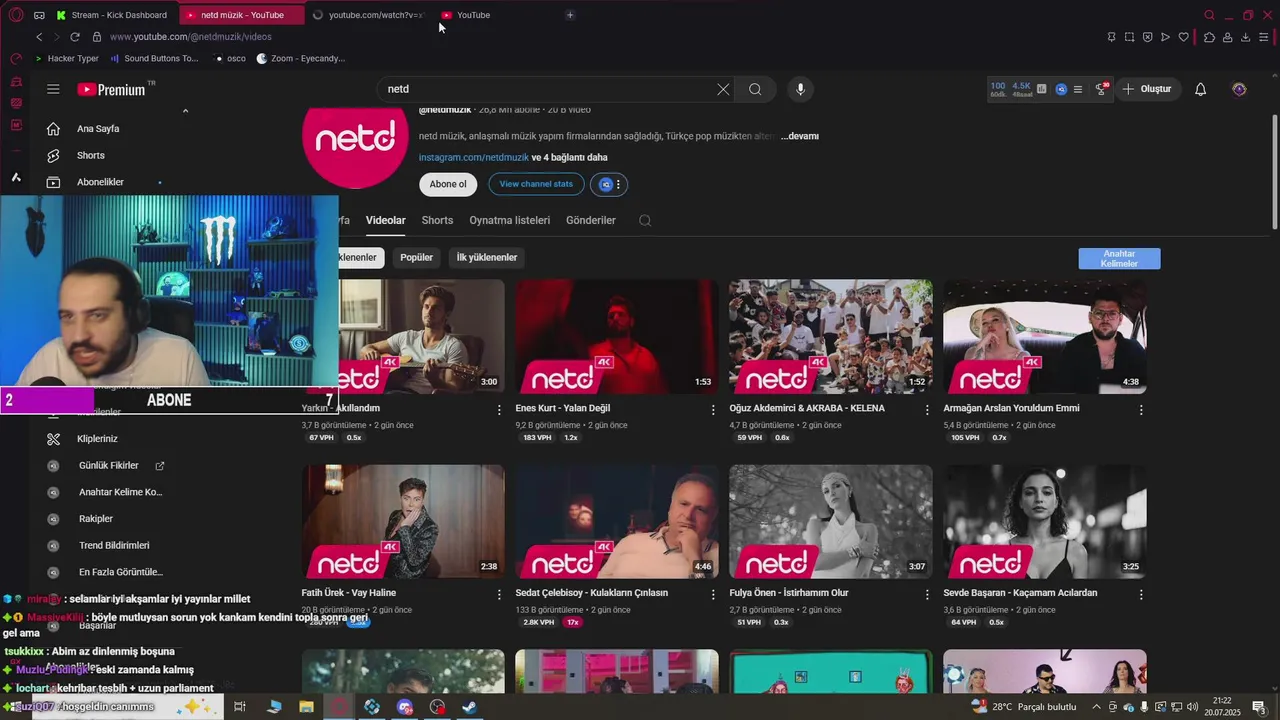Screen dimensions: 1280x720
Task: Filter videos by İlk yüklenenler chip
Action: point(487,257)
